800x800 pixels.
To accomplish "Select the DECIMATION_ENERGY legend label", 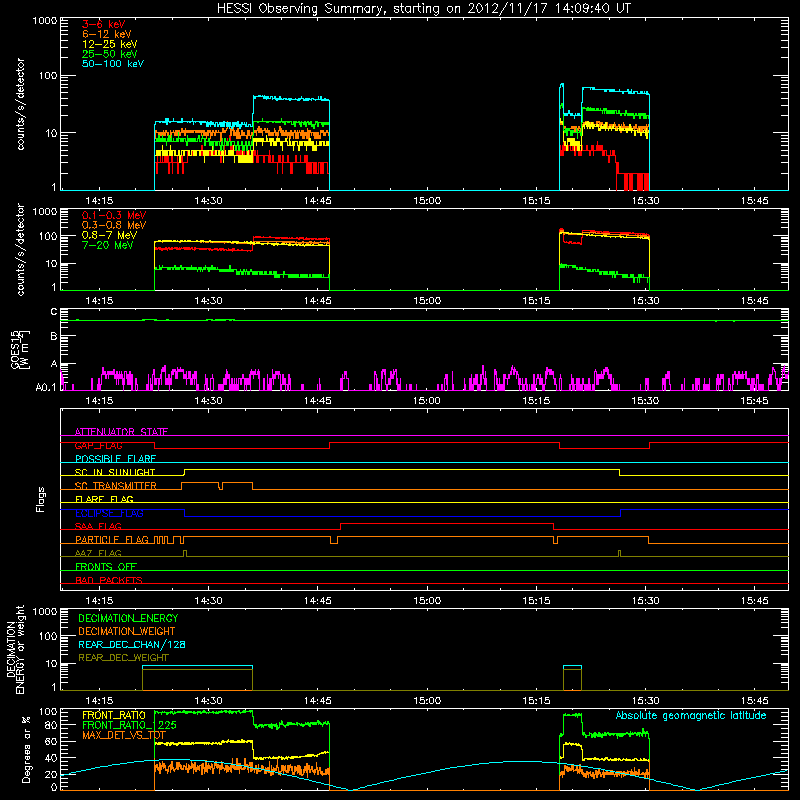I will point(128,618).
